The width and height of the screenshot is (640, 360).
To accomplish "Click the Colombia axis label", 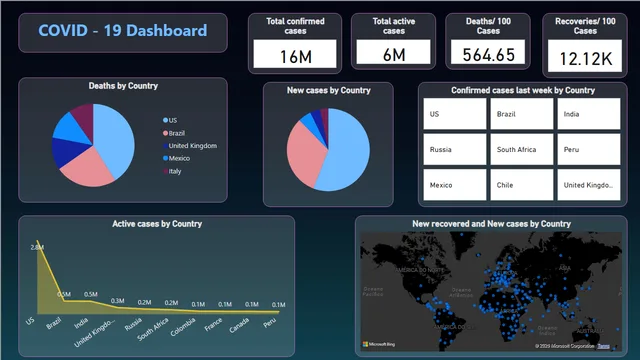I will click(x=183, y=327).
